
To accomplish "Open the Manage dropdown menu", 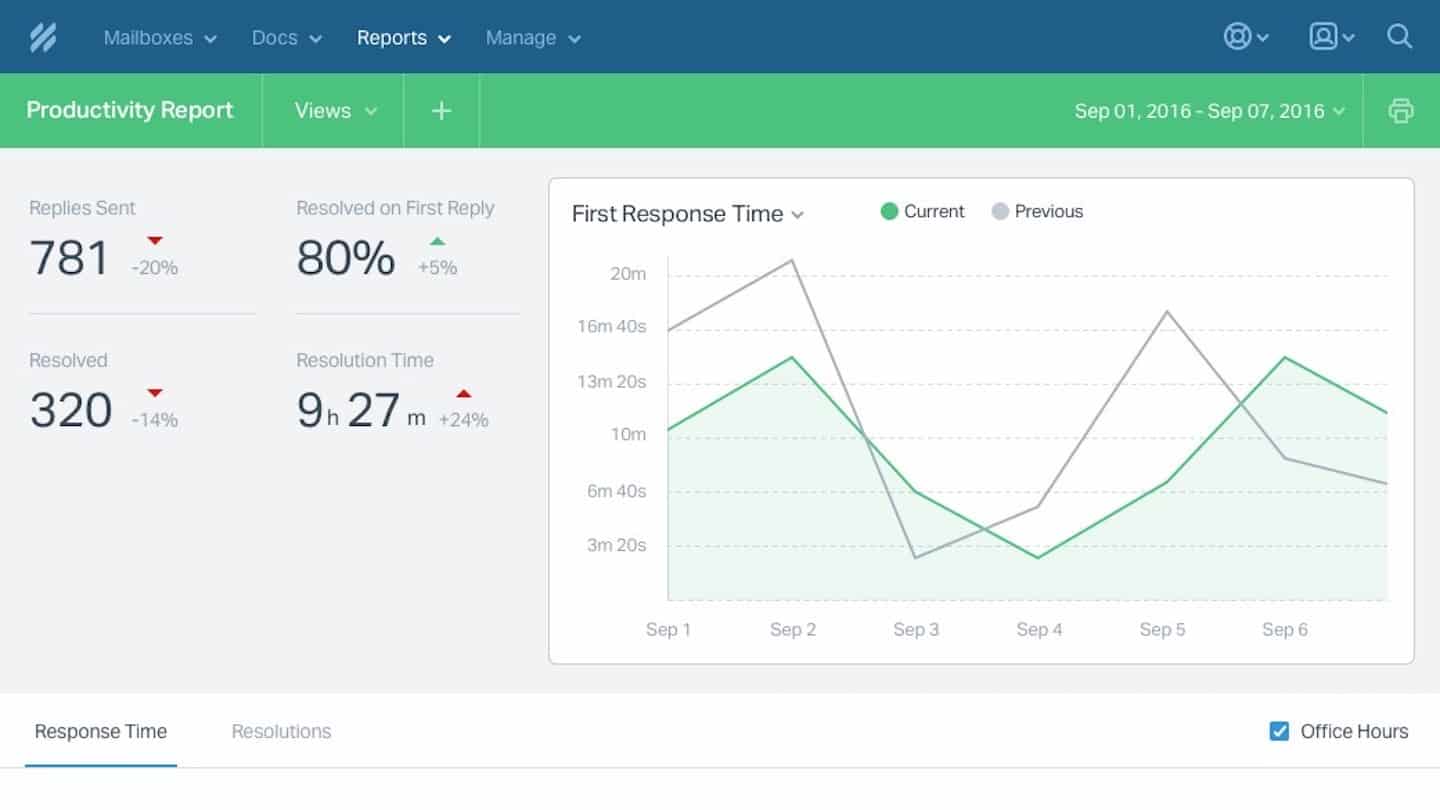I will [x=533, y=38].
